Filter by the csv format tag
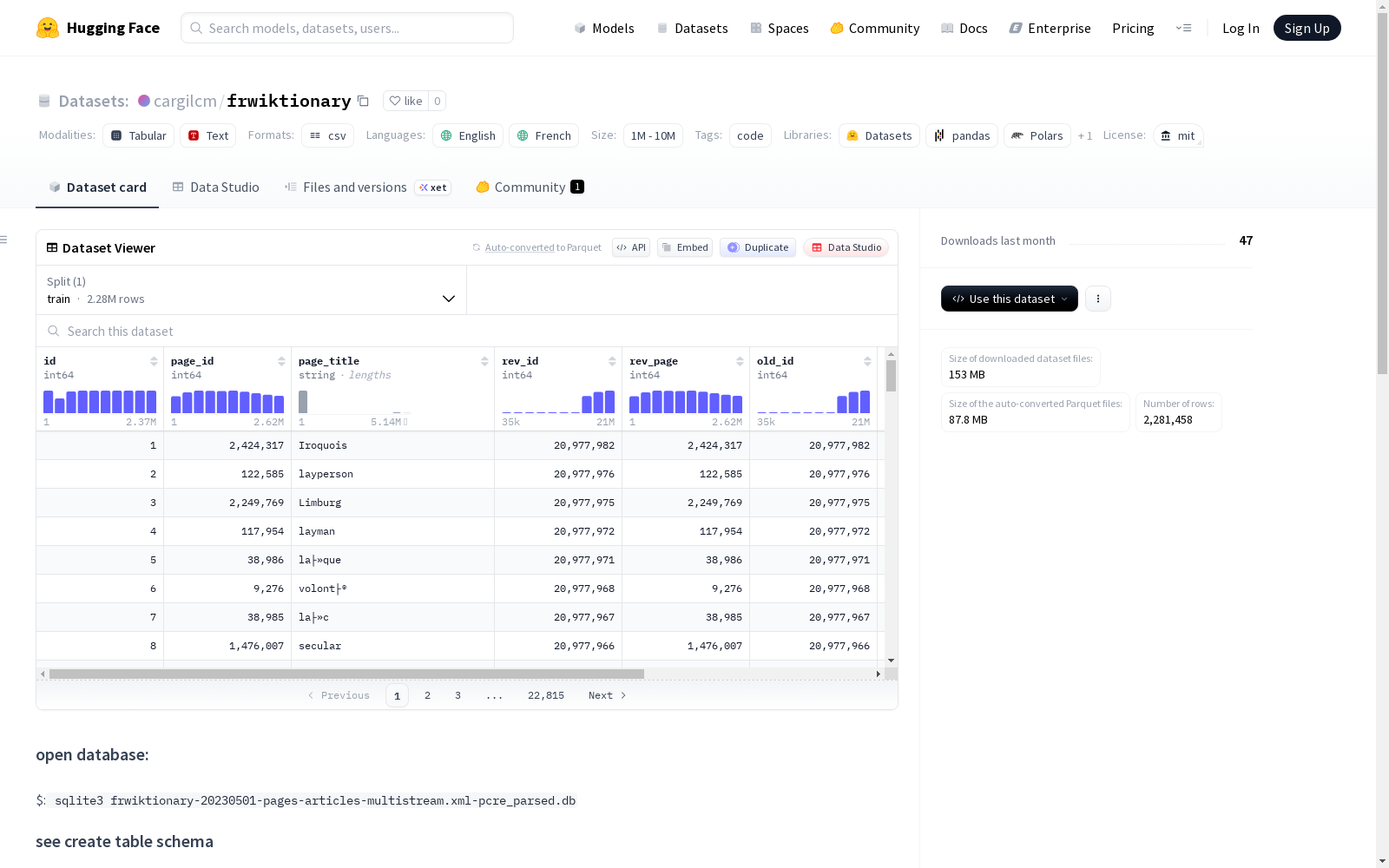This screenshot has height=868, width=1389. pyautogui.click(x=328, y=135)
